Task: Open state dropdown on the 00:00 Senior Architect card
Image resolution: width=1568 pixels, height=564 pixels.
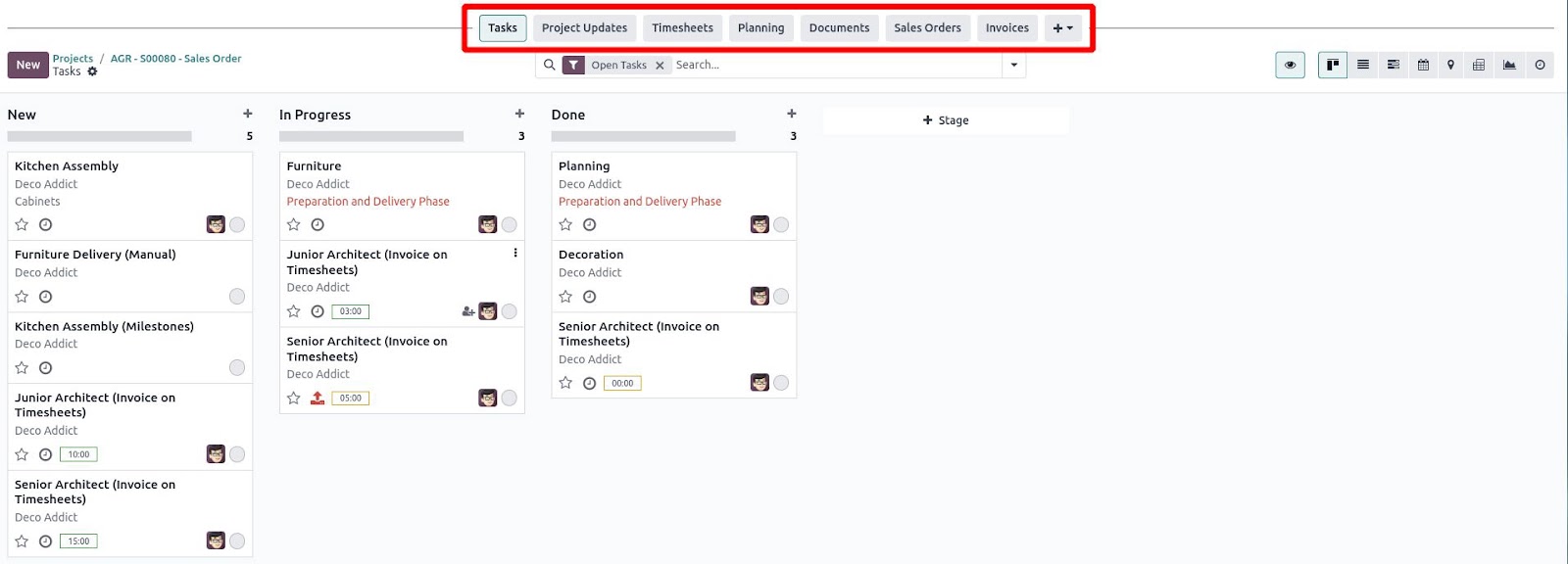Action: click(x=781, y=383)
